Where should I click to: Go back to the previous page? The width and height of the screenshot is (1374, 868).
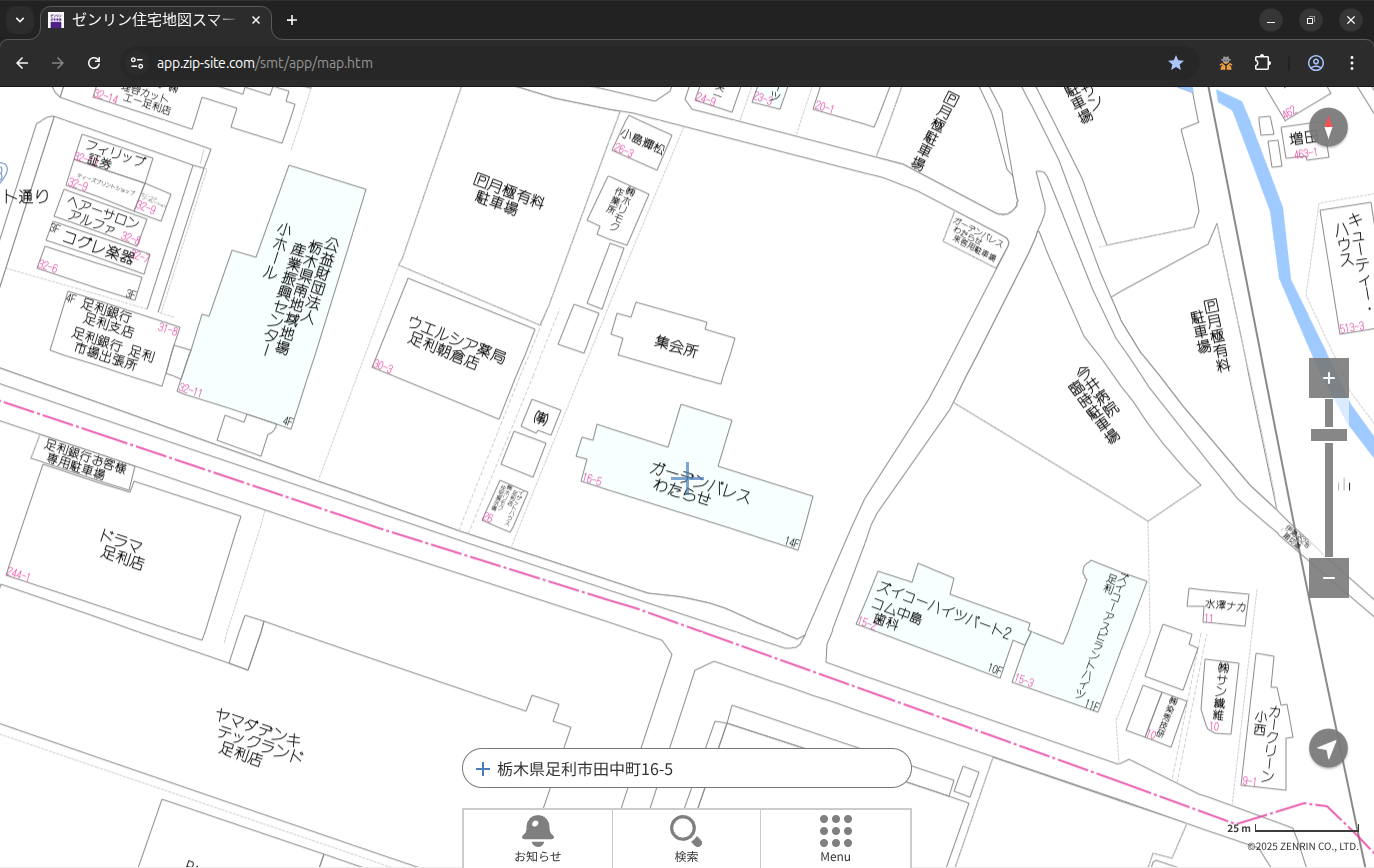[22, 63]
